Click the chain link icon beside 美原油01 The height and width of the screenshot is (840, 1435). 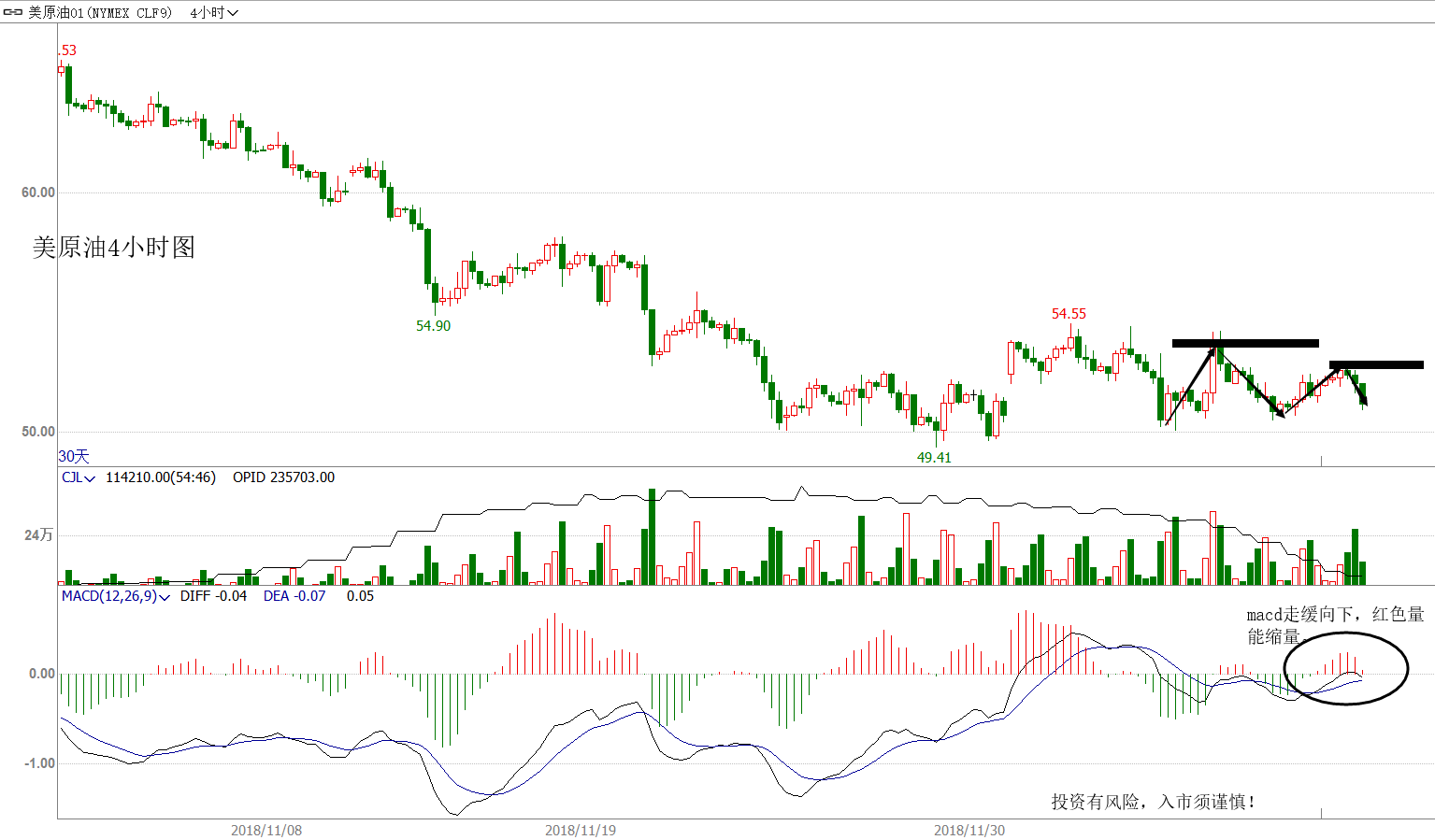tap(12, 12)
